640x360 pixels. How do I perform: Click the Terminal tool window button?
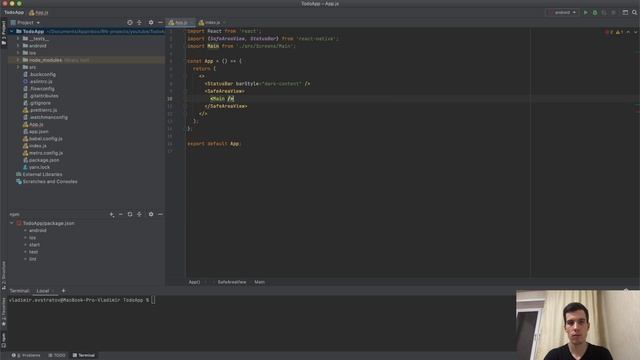click(83, 356)
